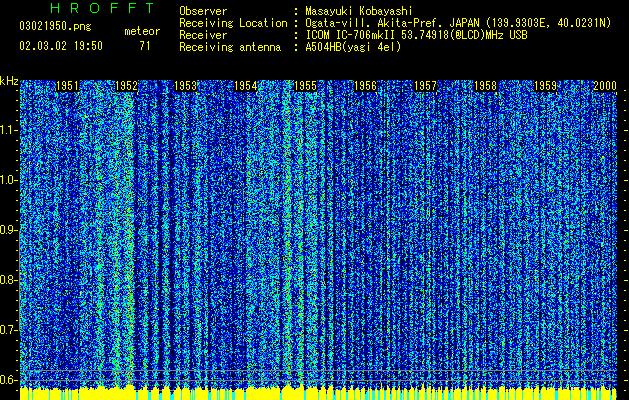Image resolution: width=629 pixels, height=400 pixels.
Task: Click the HROFFT title text
Action: point(102,8)
